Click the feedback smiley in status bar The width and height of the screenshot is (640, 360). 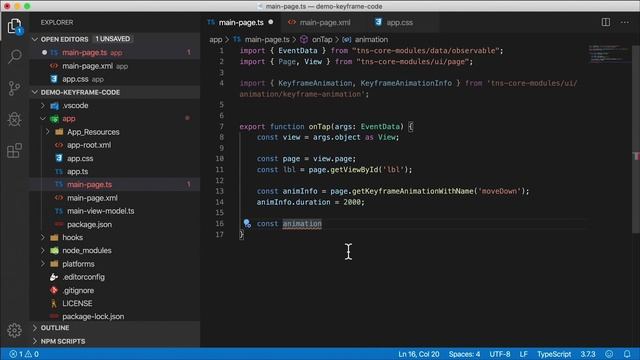(x=609, y=354)
